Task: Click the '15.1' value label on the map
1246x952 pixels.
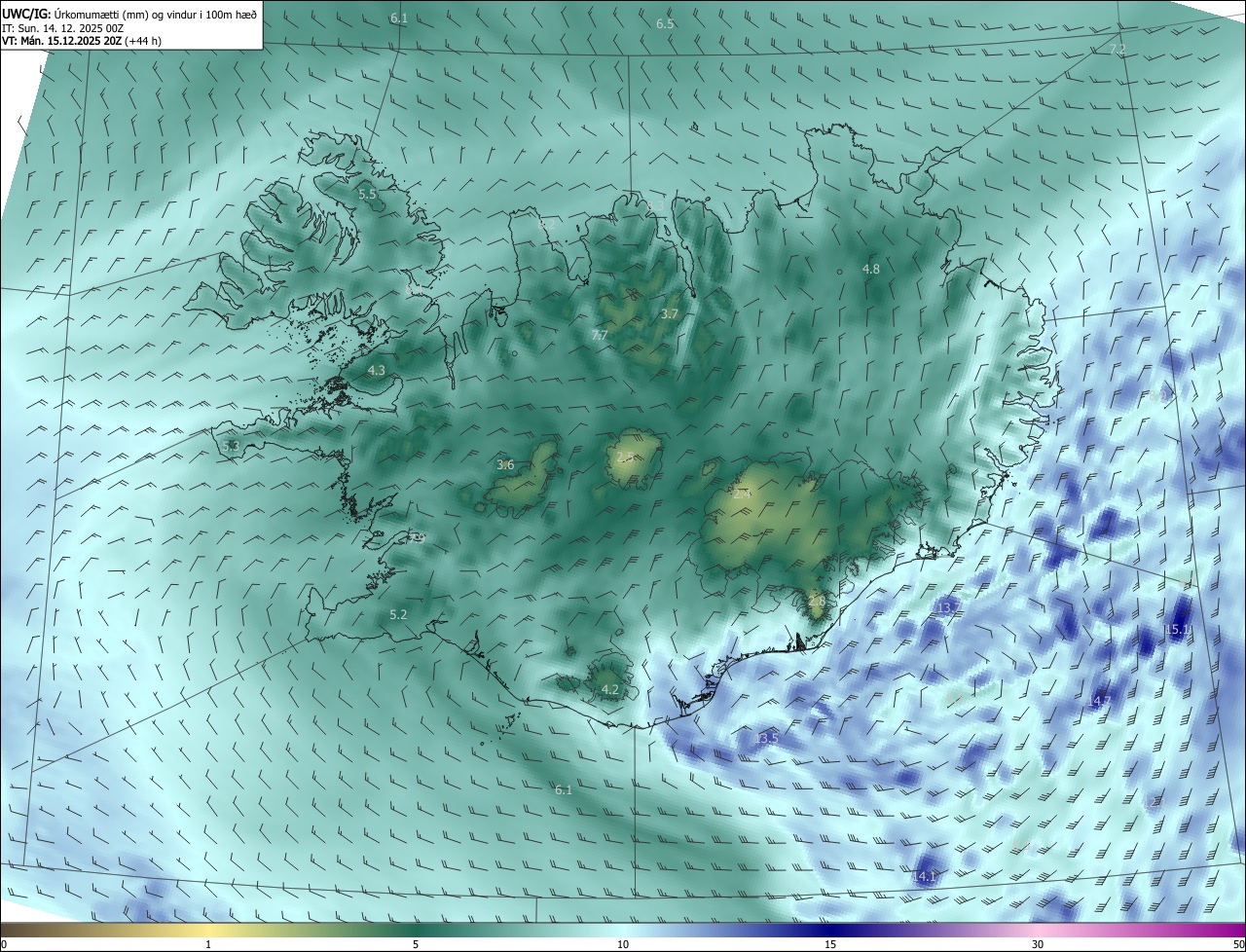Action: click(1177, 630)
